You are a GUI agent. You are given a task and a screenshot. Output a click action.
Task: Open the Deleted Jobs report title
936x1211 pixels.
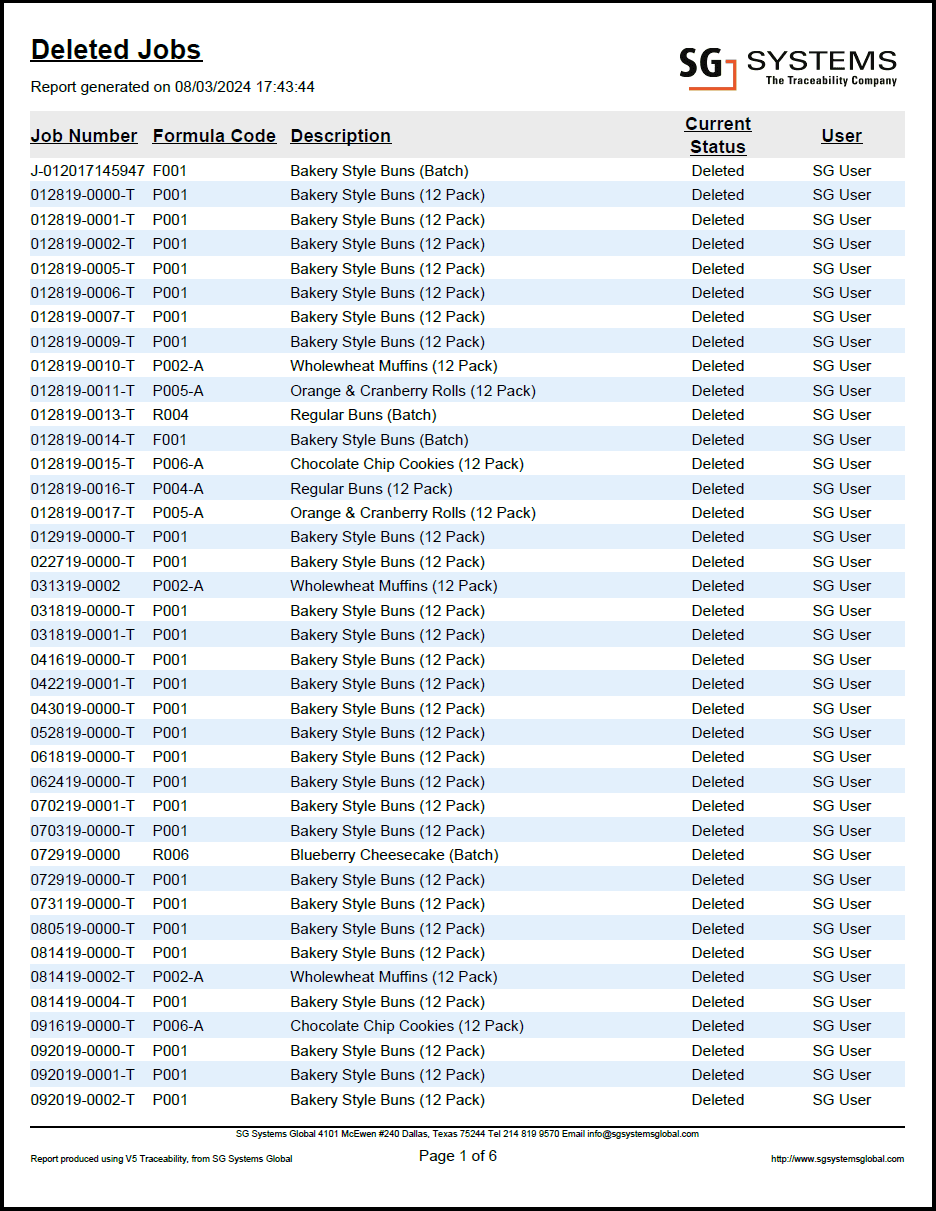[116, 48]
